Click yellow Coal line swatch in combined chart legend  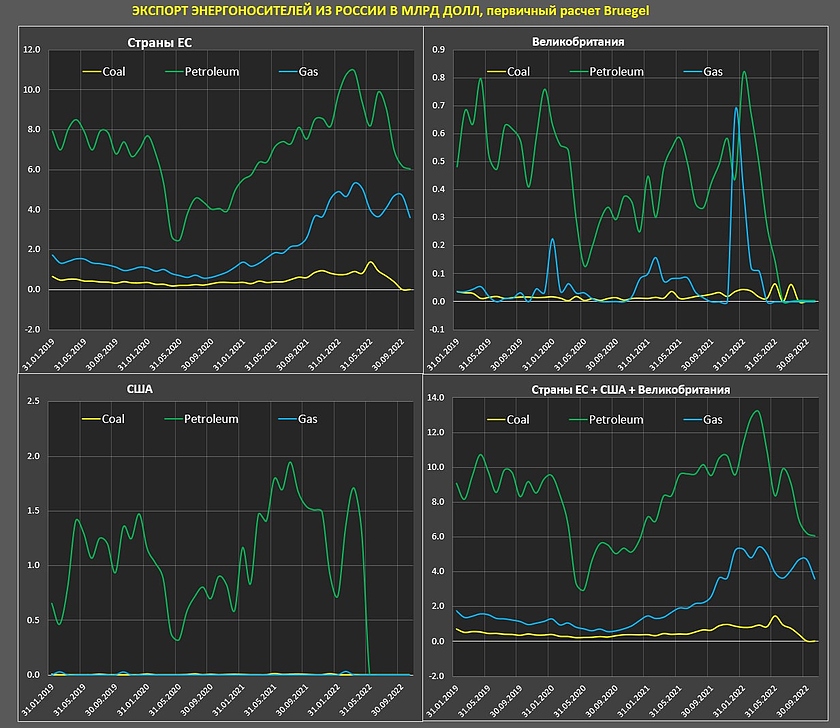494,420
